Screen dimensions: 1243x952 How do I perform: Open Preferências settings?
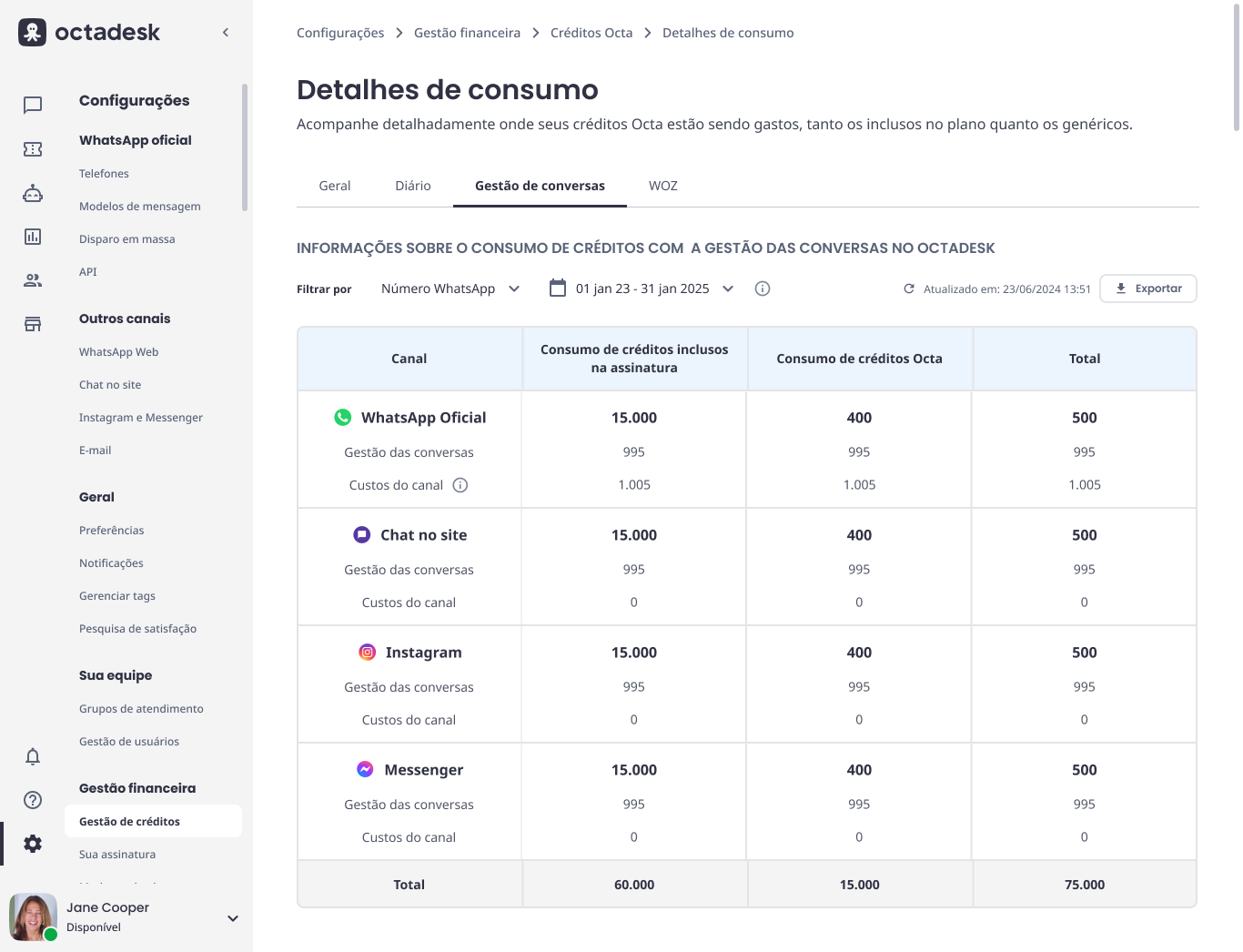(112, 531)
